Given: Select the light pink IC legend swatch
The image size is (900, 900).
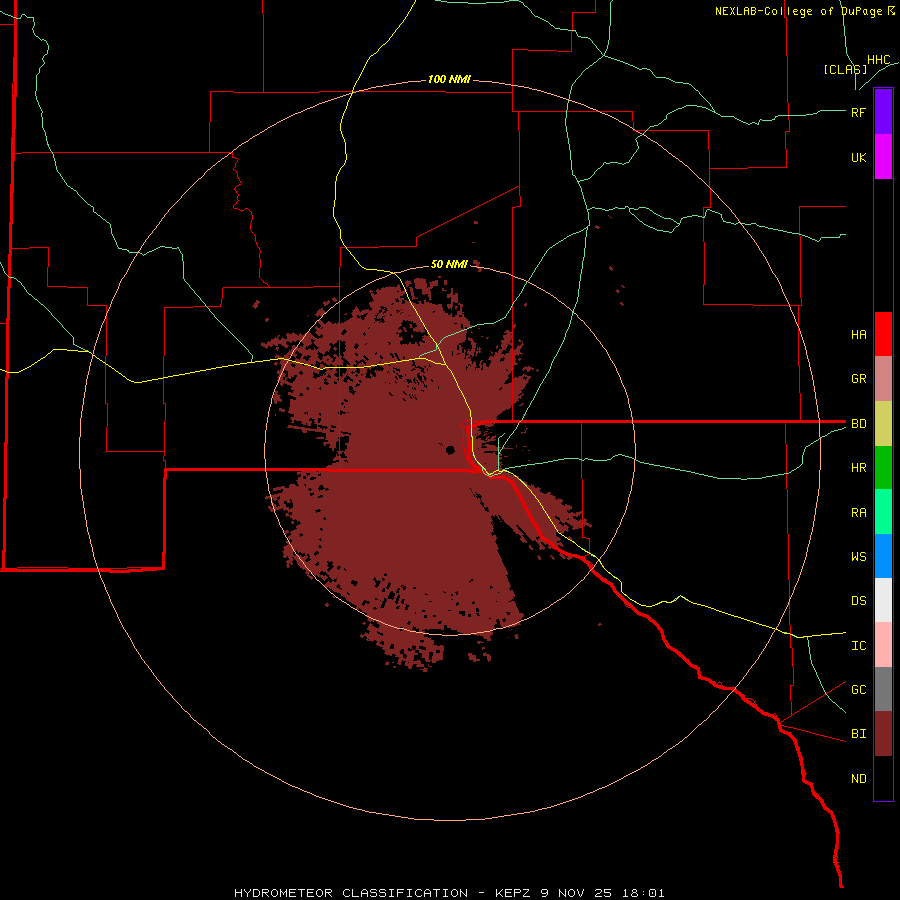Looking at the screenshot, I should pos(883,645).
